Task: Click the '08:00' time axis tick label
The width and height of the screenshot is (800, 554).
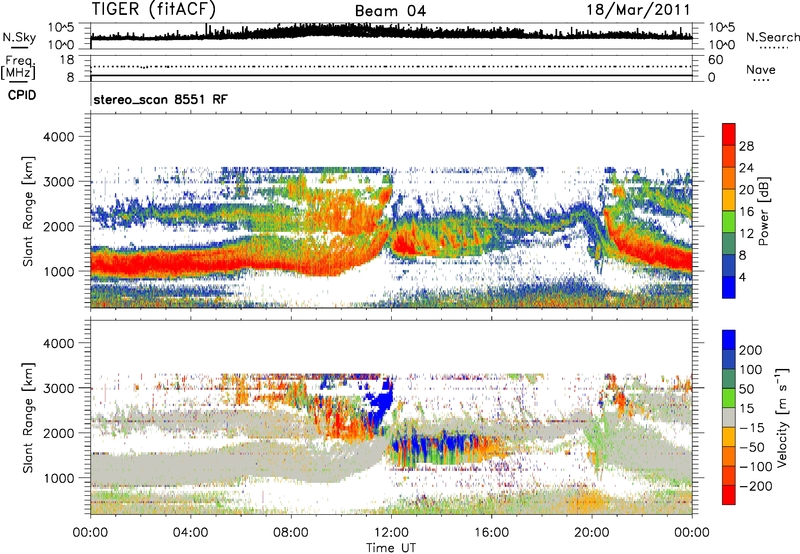Action: click(291, 533)
